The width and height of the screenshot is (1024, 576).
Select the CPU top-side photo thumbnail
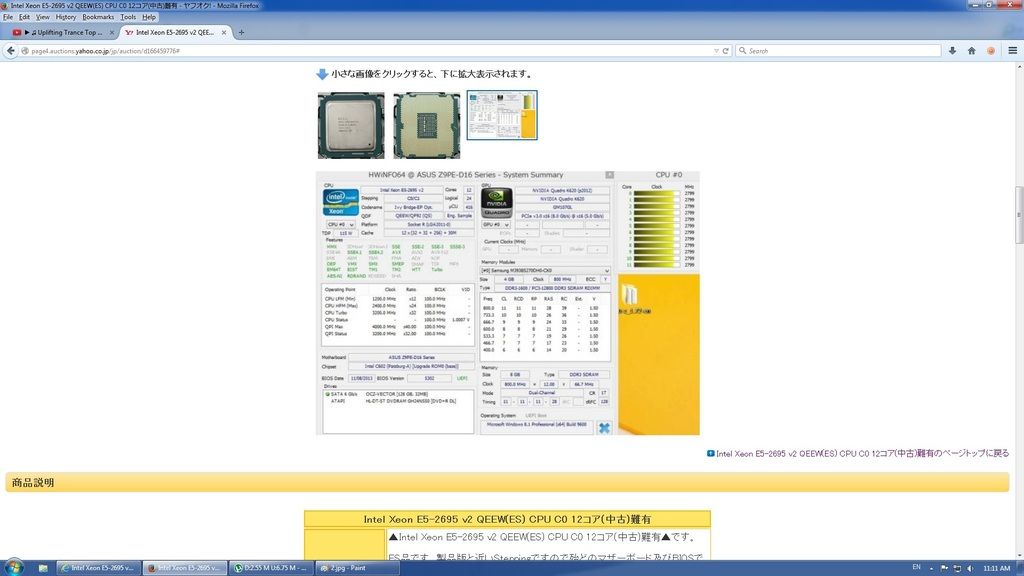350,125
